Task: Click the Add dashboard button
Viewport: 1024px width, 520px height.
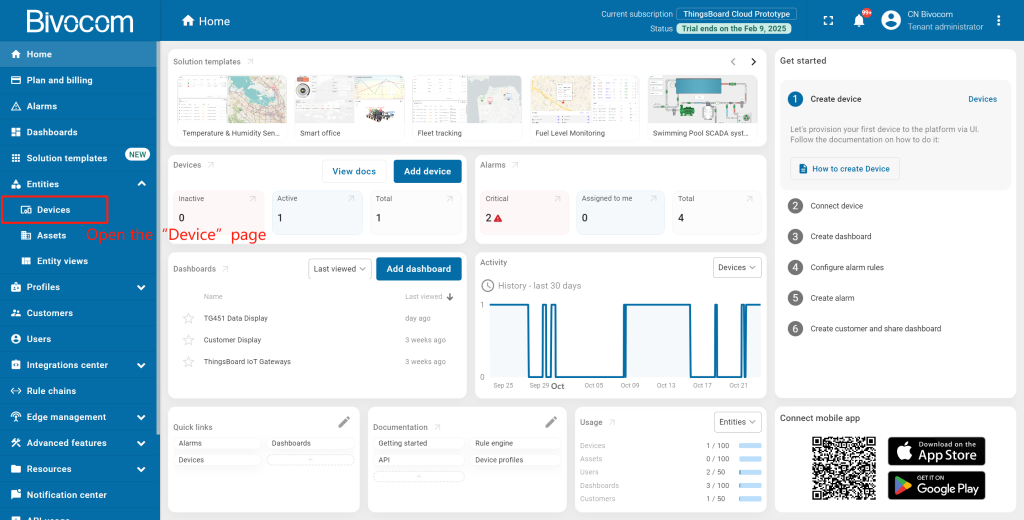Action: click(419, 268)
